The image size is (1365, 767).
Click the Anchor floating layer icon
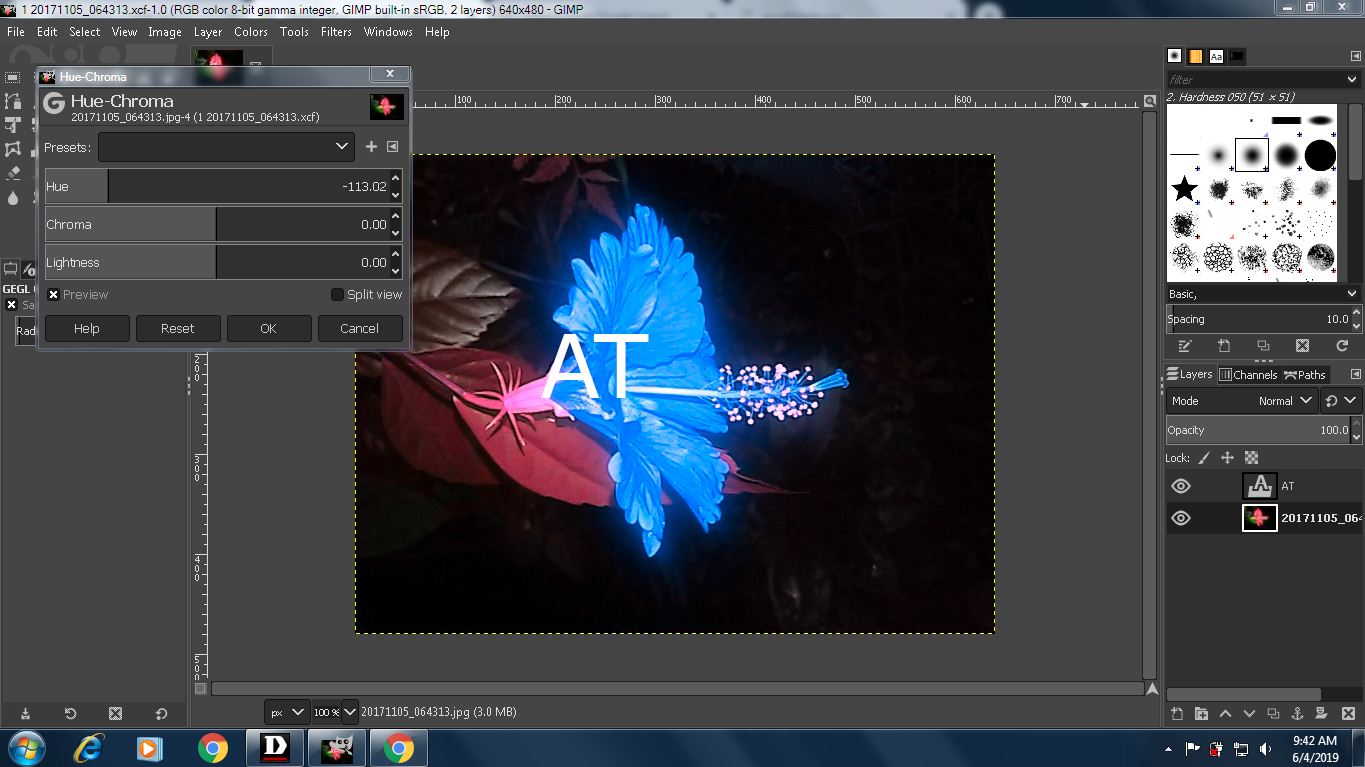click(x=1297, y=714)
